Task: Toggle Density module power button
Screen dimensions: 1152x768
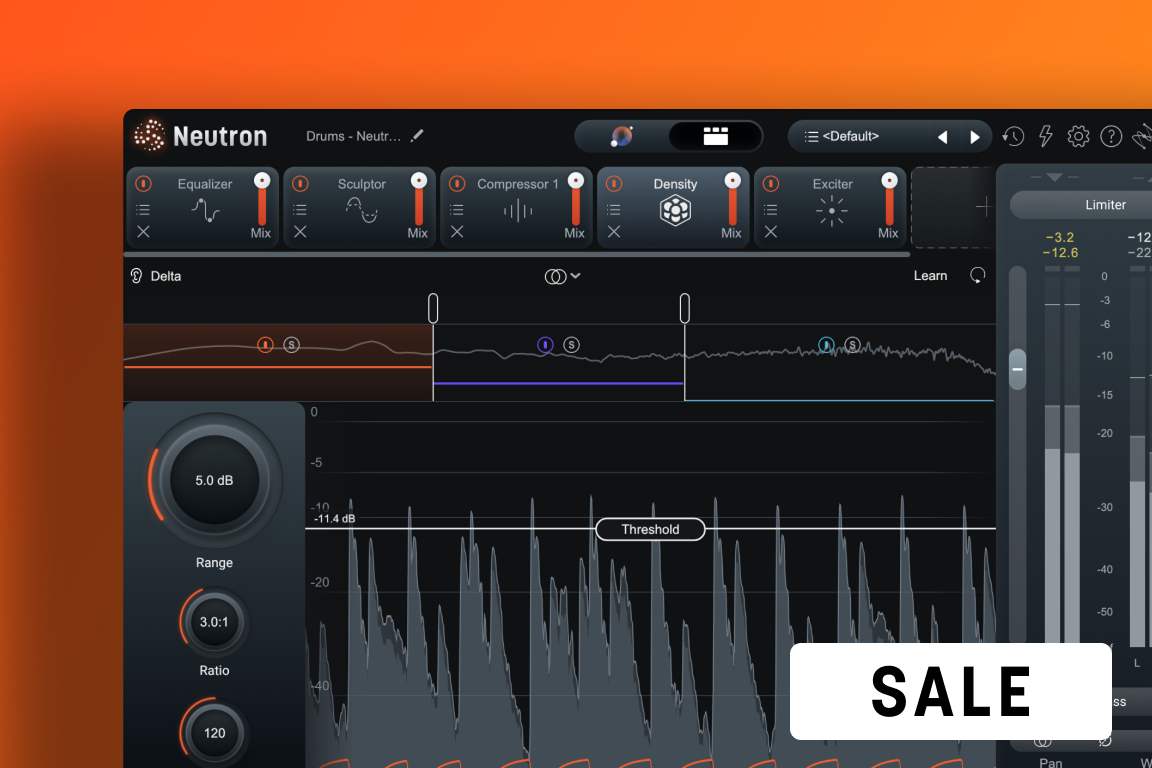Action: tap(613, 183)
